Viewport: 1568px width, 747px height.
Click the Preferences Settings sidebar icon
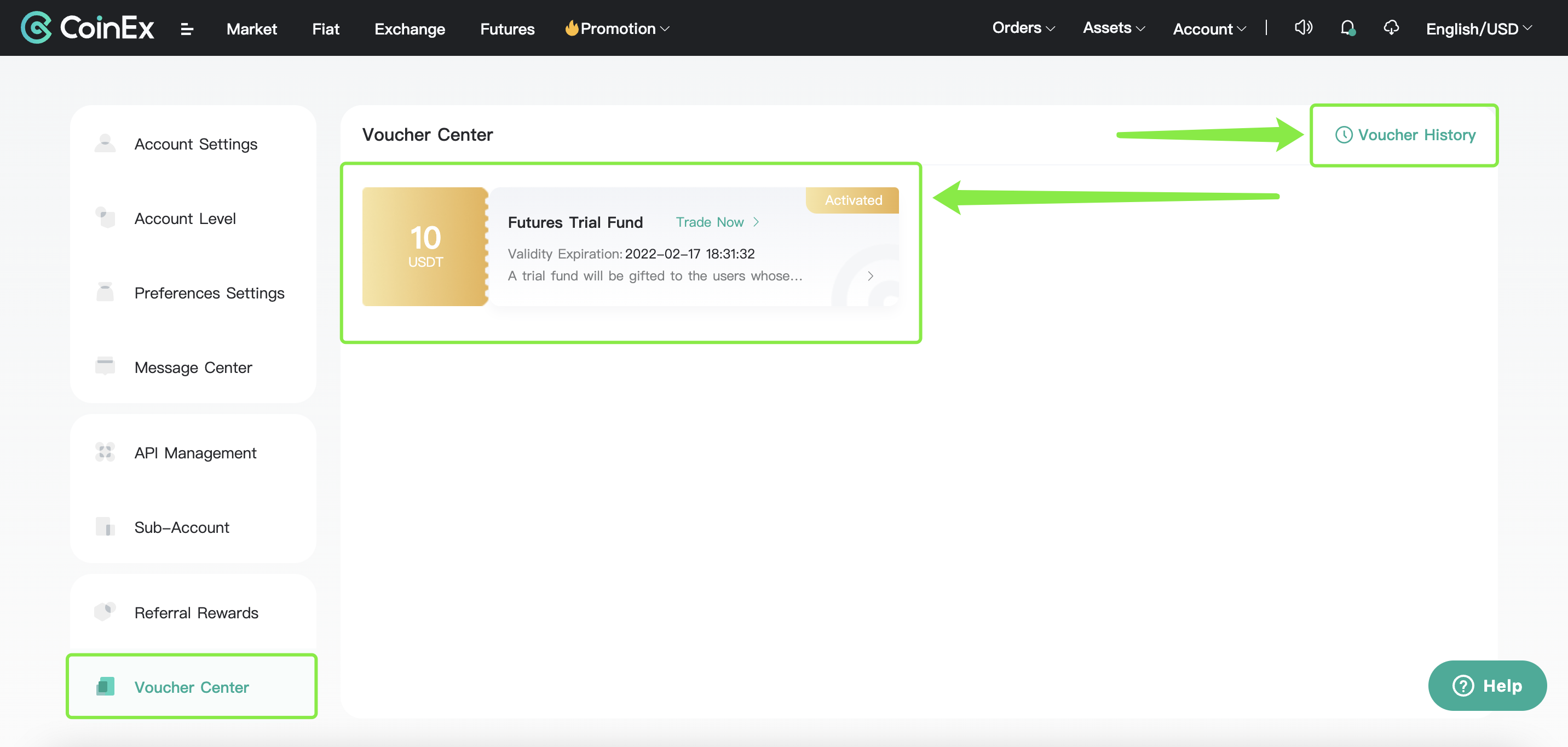[x=105, y=292]
